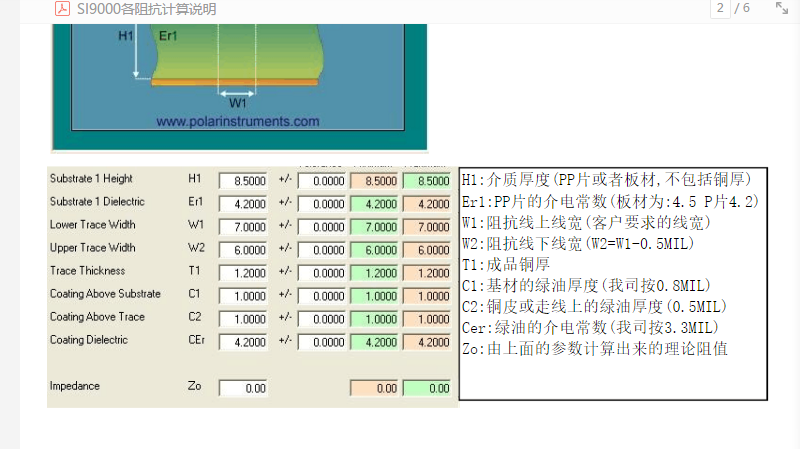Click the Impedance label

pos(74,386)
